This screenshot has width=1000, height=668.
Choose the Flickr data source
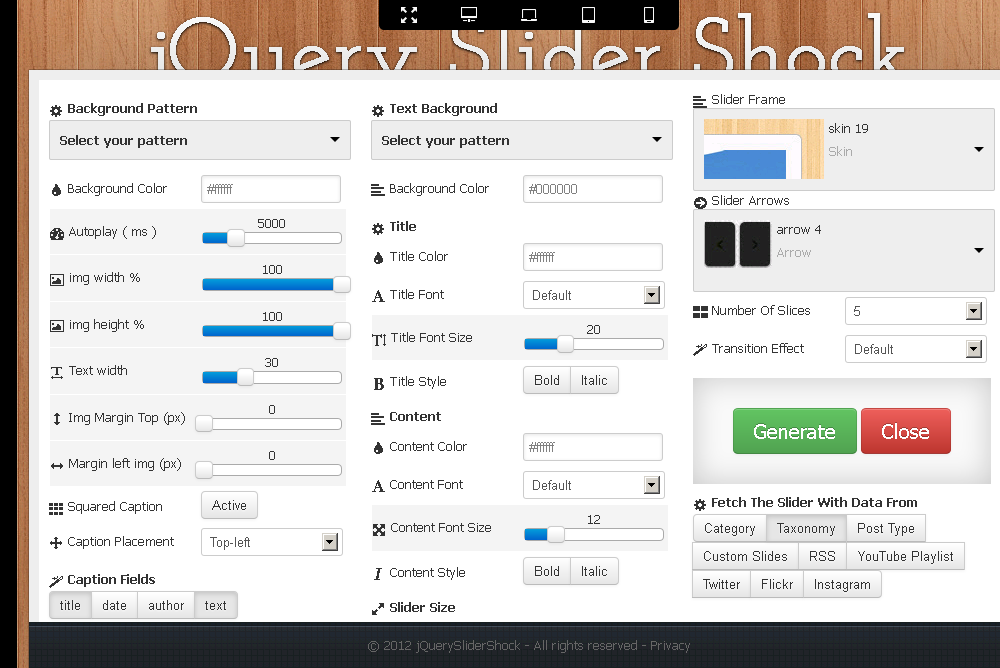tap(777, 584)
